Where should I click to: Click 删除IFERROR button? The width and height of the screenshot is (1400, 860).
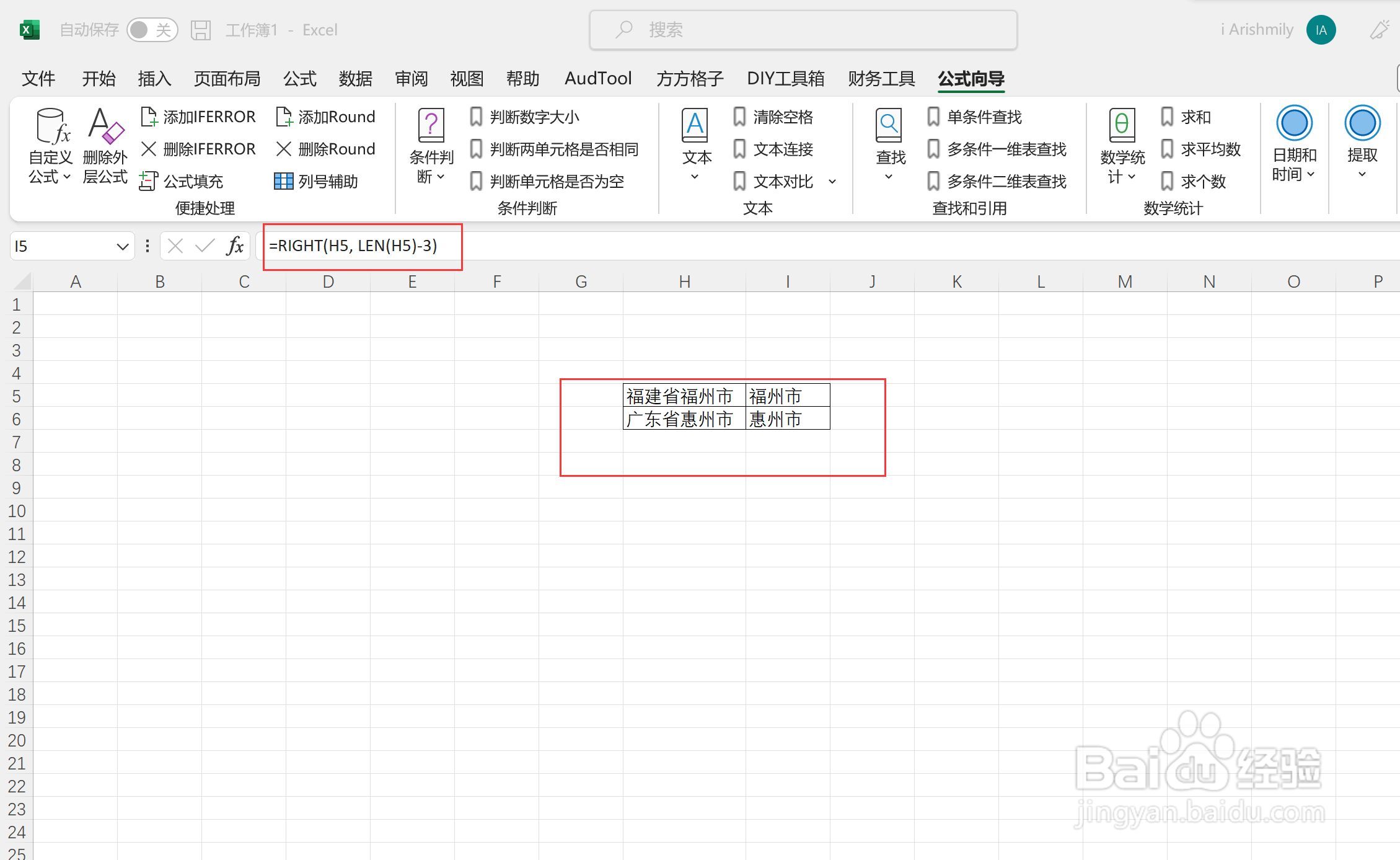pyautogui.click(x=198, y=149)
